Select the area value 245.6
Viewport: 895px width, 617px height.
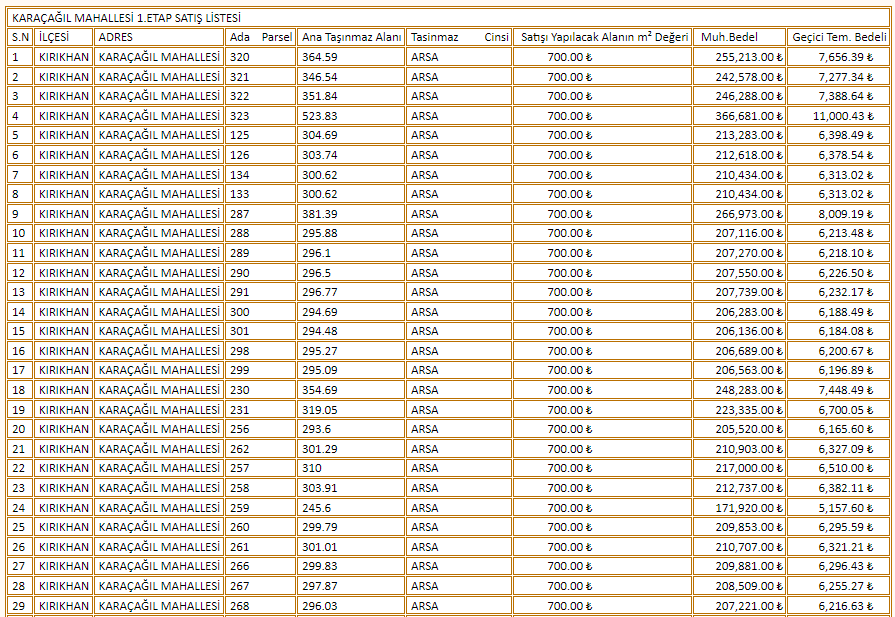351,508
